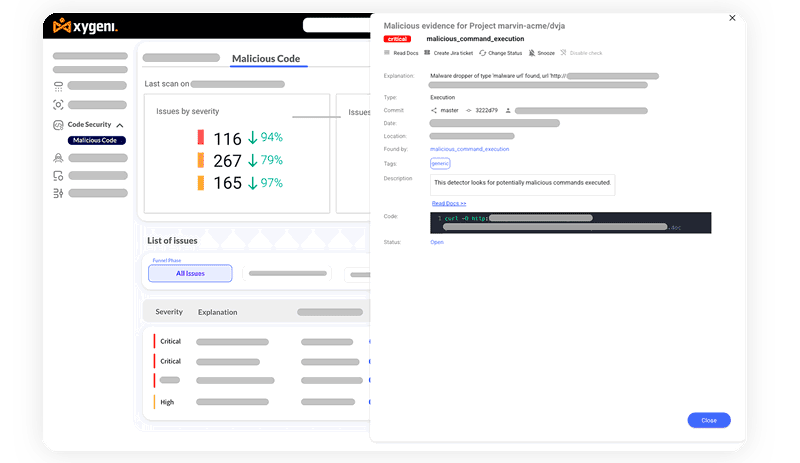Click the 79% decrease indicator
800x463 pixels.
tap(265, 160)
